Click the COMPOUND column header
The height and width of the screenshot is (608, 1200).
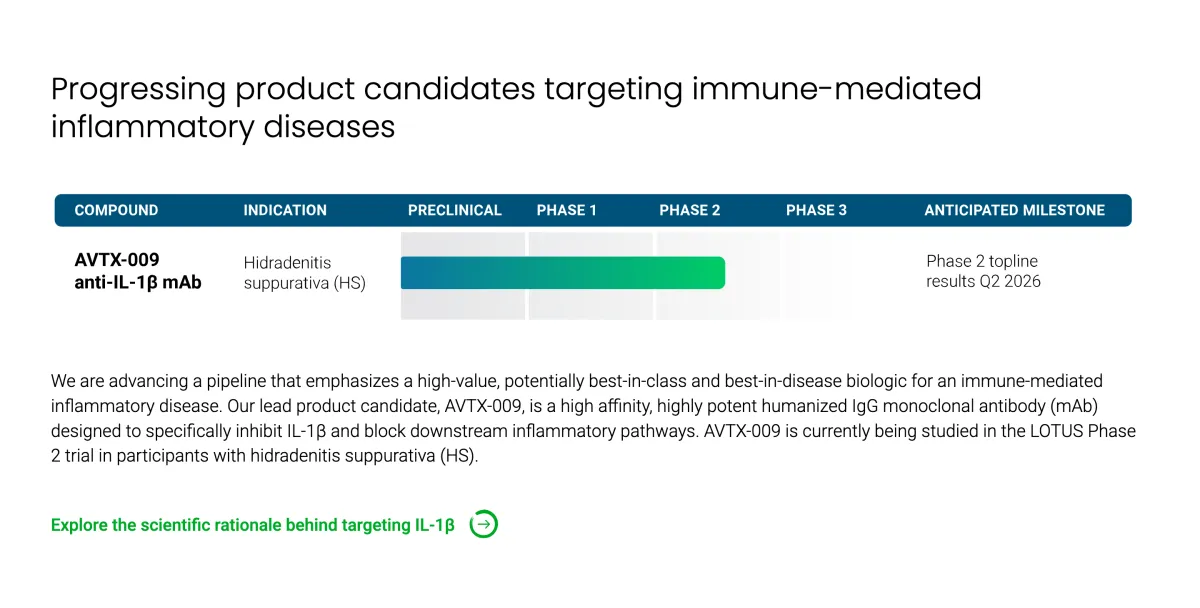coord(116,210)
